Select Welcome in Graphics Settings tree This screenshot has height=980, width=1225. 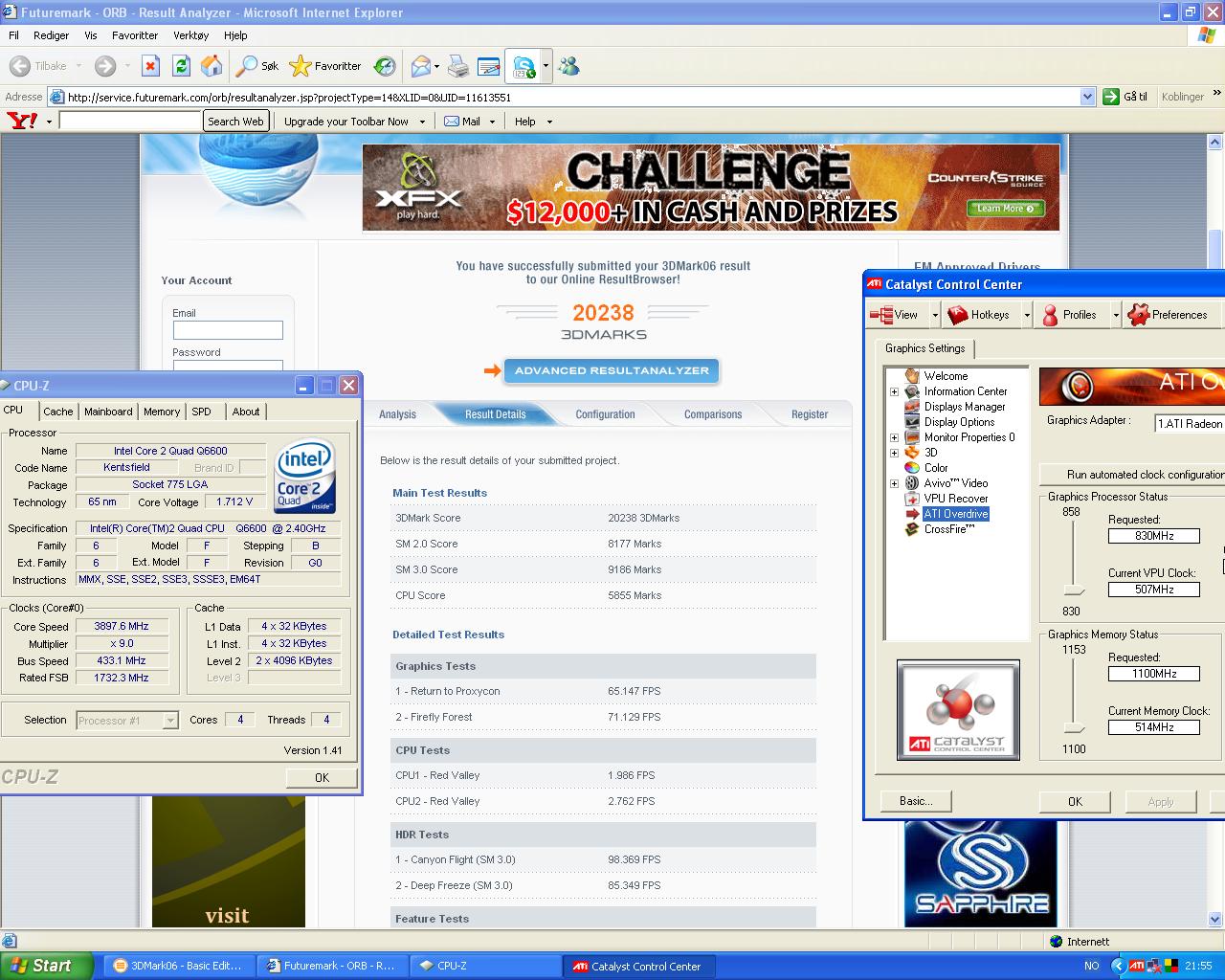[946, 376]
